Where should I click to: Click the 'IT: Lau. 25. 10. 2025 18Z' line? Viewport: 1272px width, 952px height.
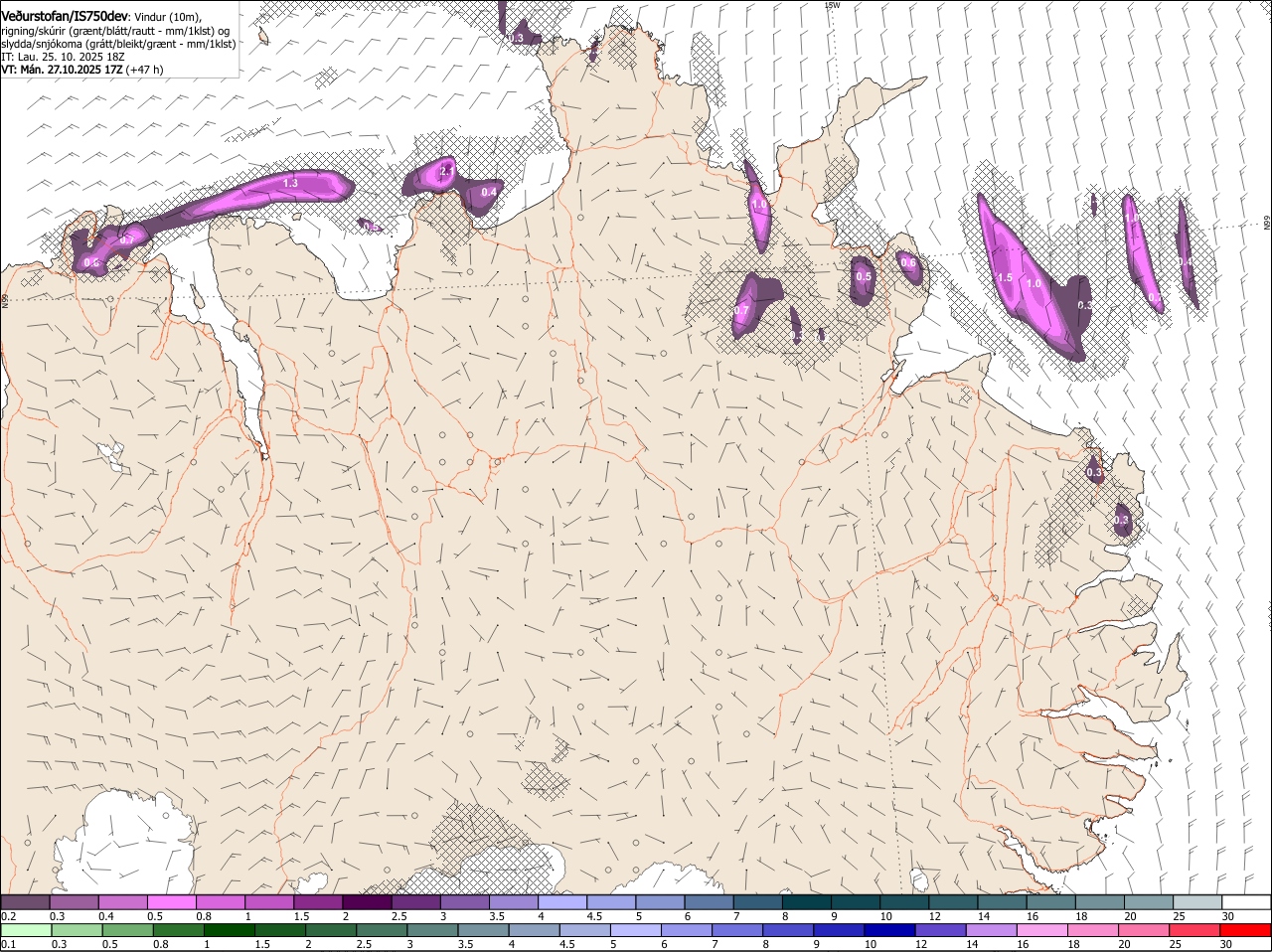(x=63, y=57)
